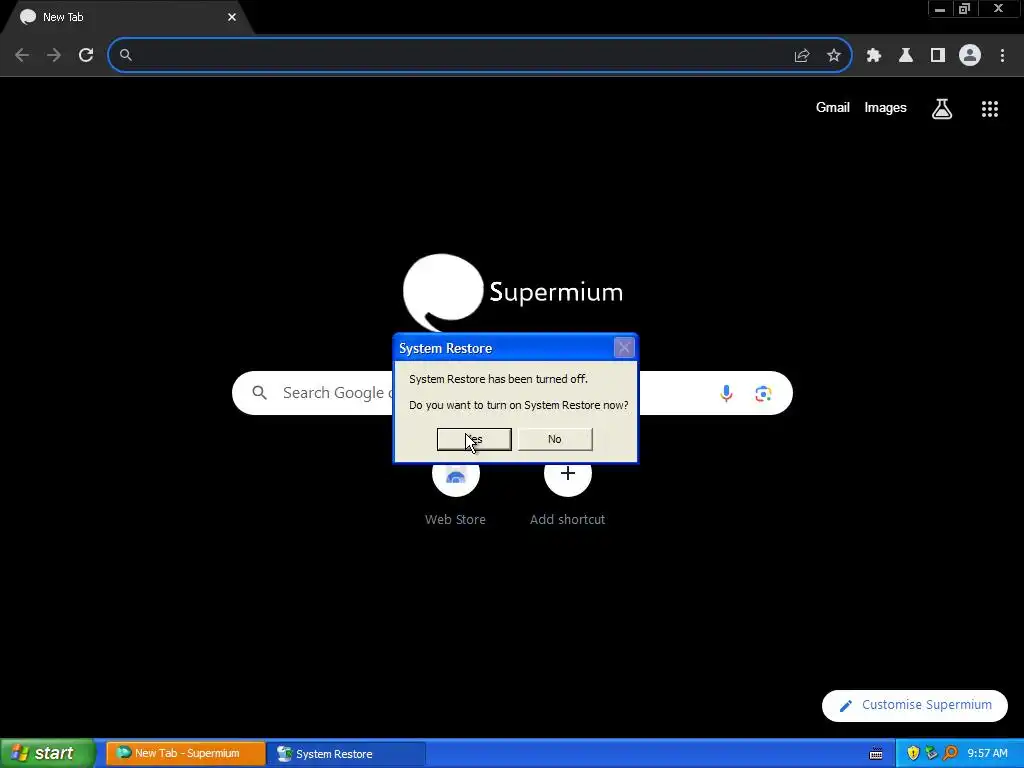The image size is (1024, 768).
Task: Open the Google apps grid
Action: (x=990, y=108)
